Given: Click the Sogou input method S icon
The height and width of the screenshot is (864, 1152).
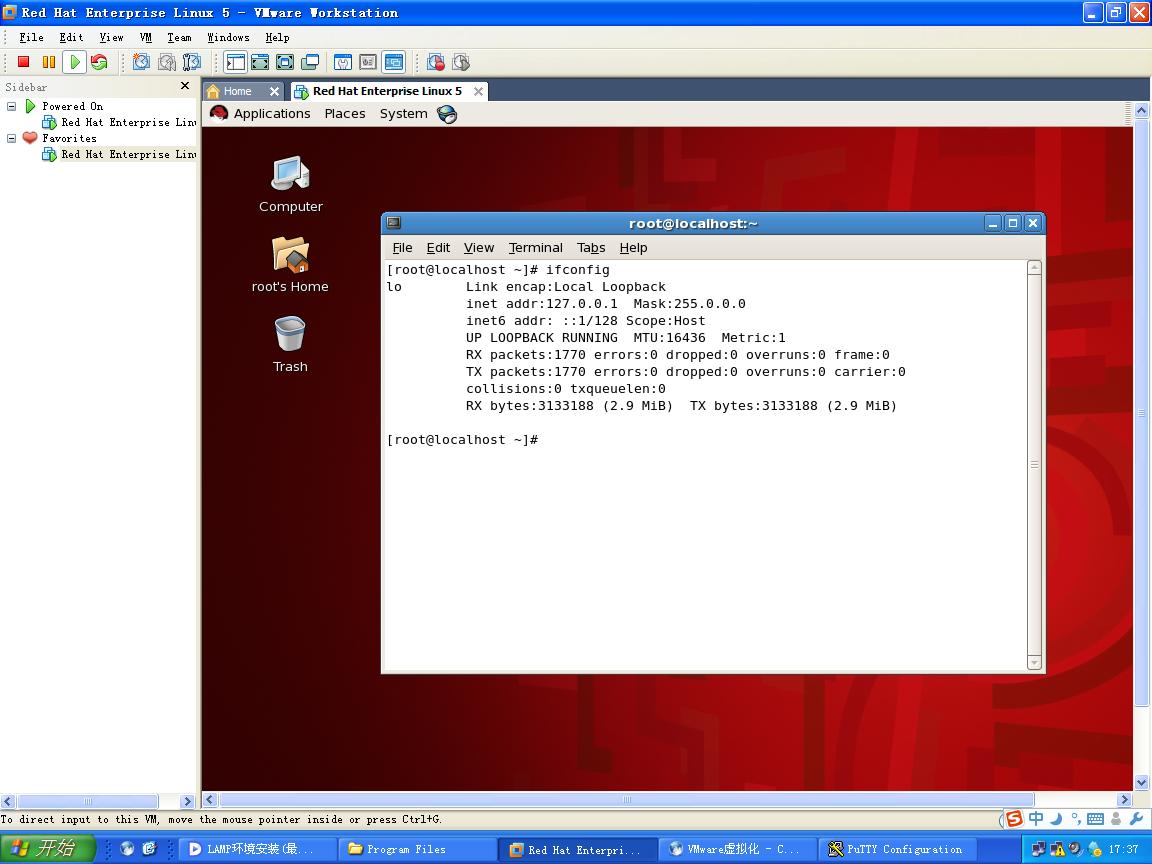Looking at the screenshot, I should tap(1015, 818).
